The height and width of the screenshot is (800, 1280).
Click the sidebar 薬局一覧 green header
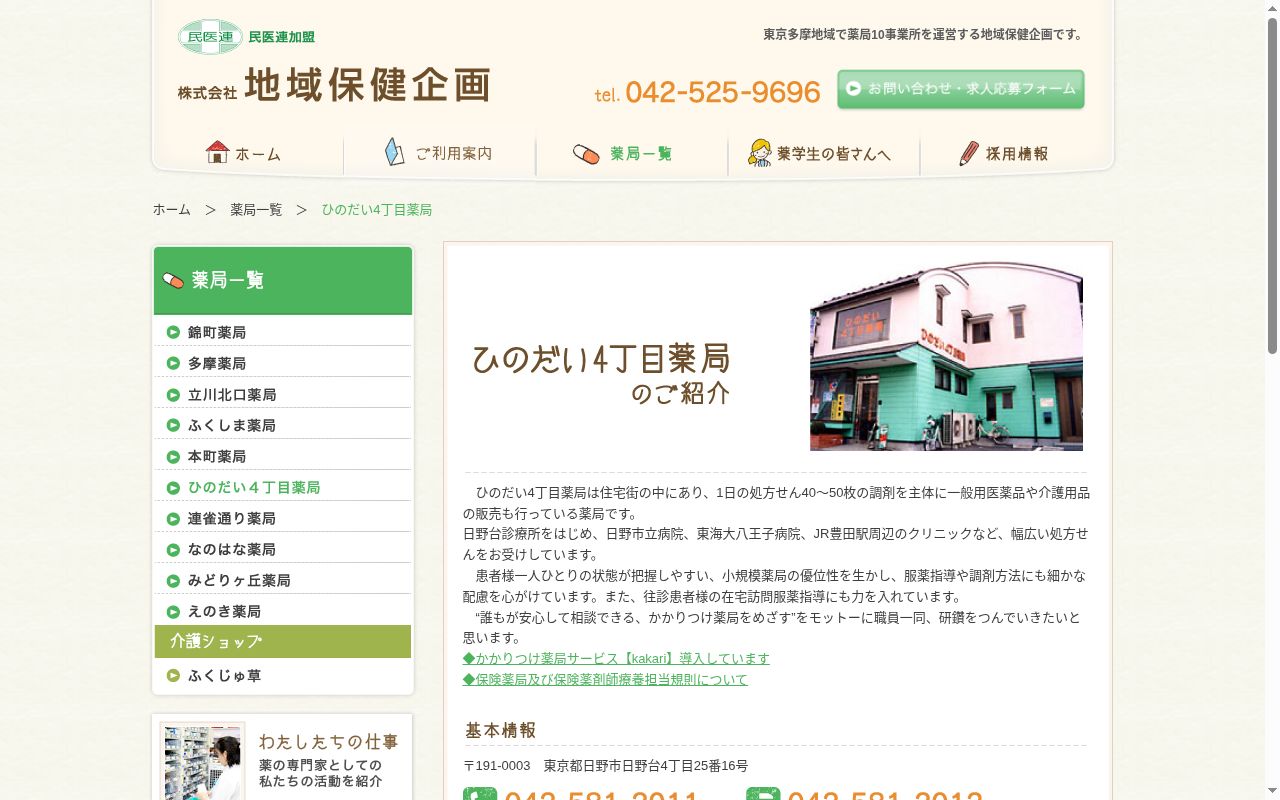point(283,280)
